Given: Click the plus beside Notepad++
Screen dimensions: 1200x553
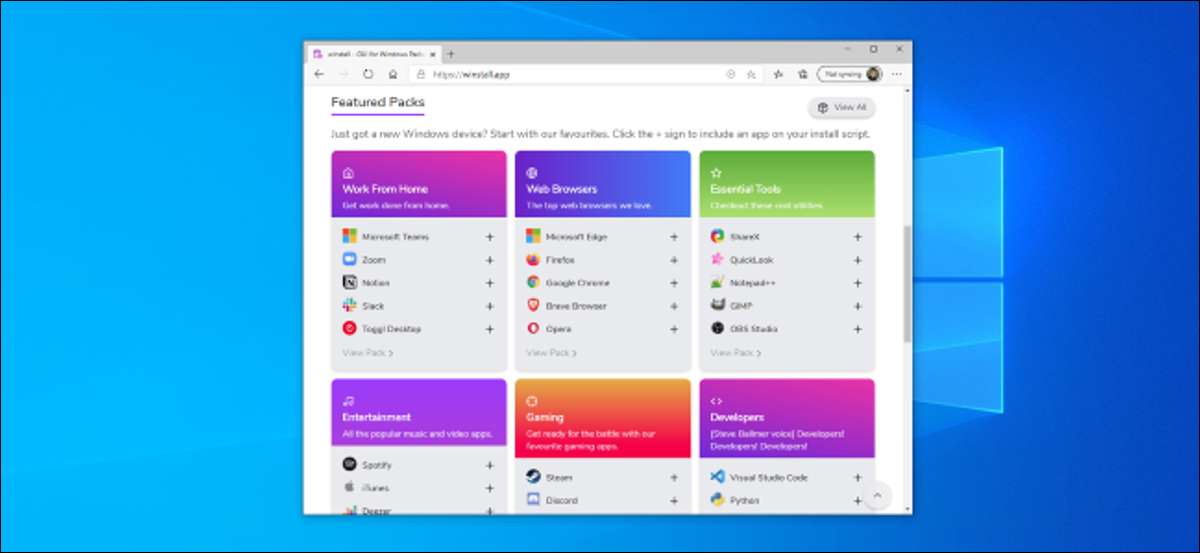Looking at the screenshot, I should coord(858,283).
